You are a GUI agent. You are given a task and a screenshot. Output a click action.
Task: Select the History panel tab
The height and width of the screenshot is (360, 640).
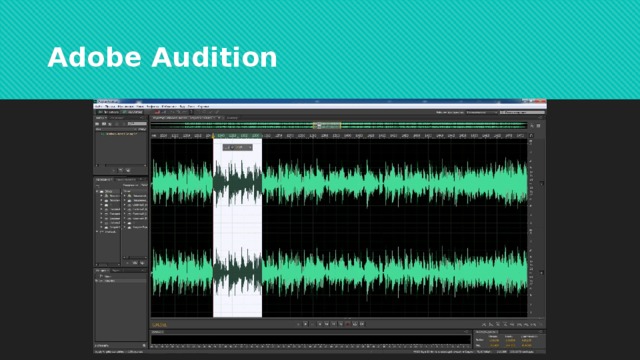point(101,271)
